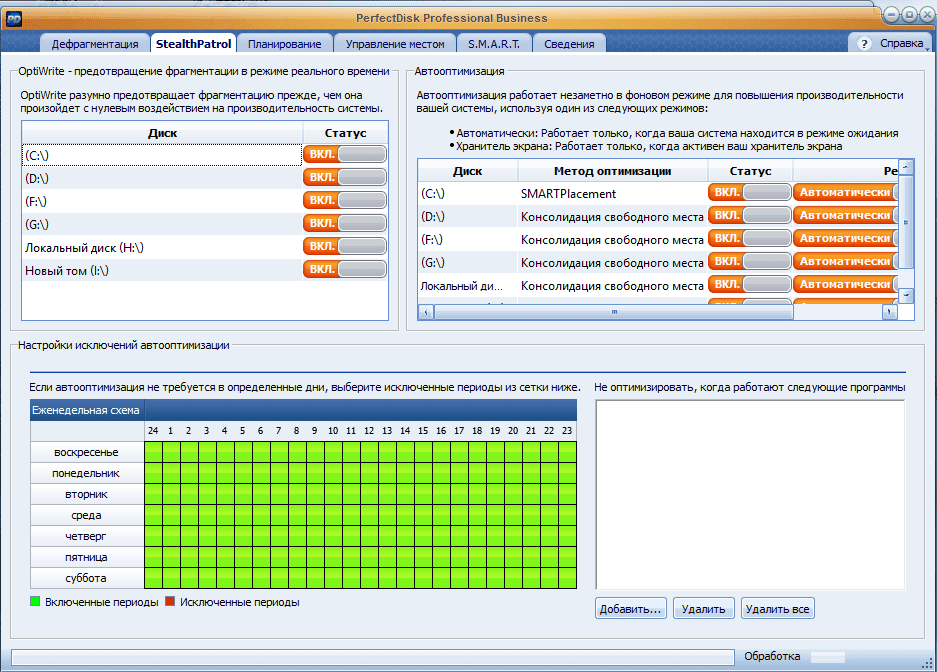Click the PerfectDisk PD logo icon
Viewport: 937px width, 672px height.
tap(14, 19)
